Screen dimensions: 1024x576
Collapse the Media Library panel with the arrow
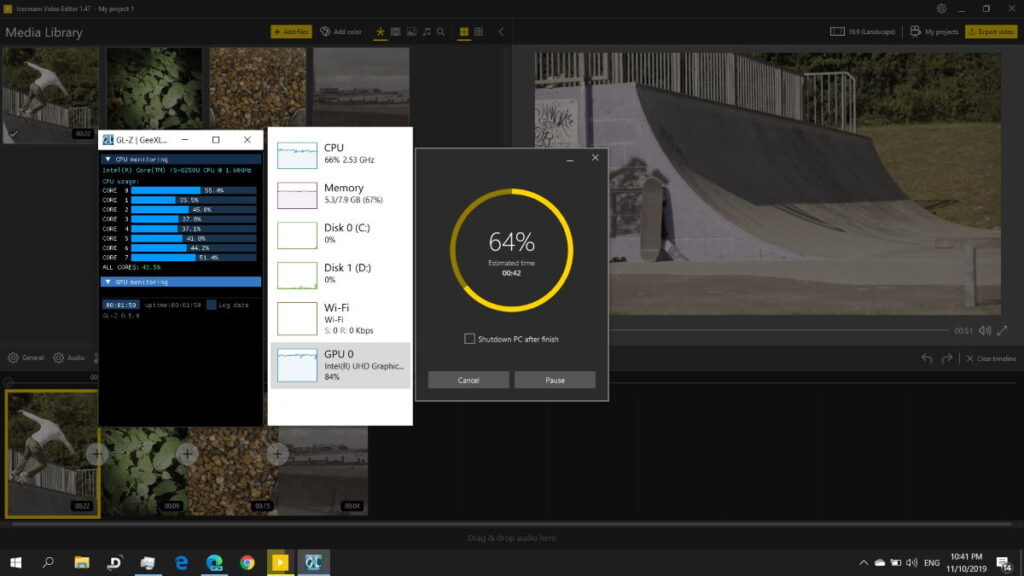pyautogui.click(x=501, y=32)
